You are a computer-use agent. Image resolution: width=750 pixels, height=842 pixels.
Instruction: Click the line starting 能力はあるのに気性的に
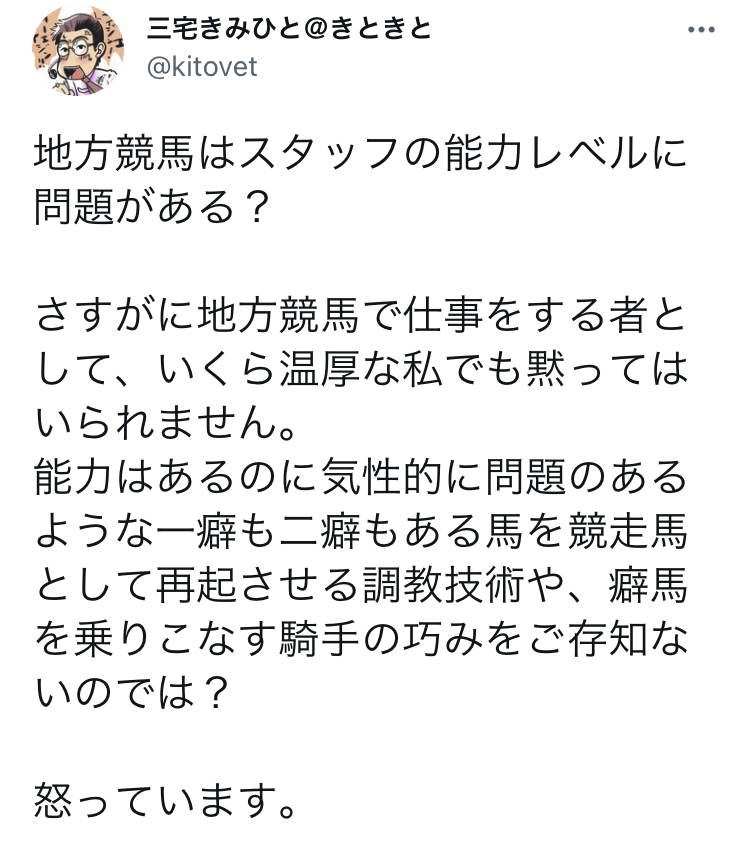click(360, 477)
